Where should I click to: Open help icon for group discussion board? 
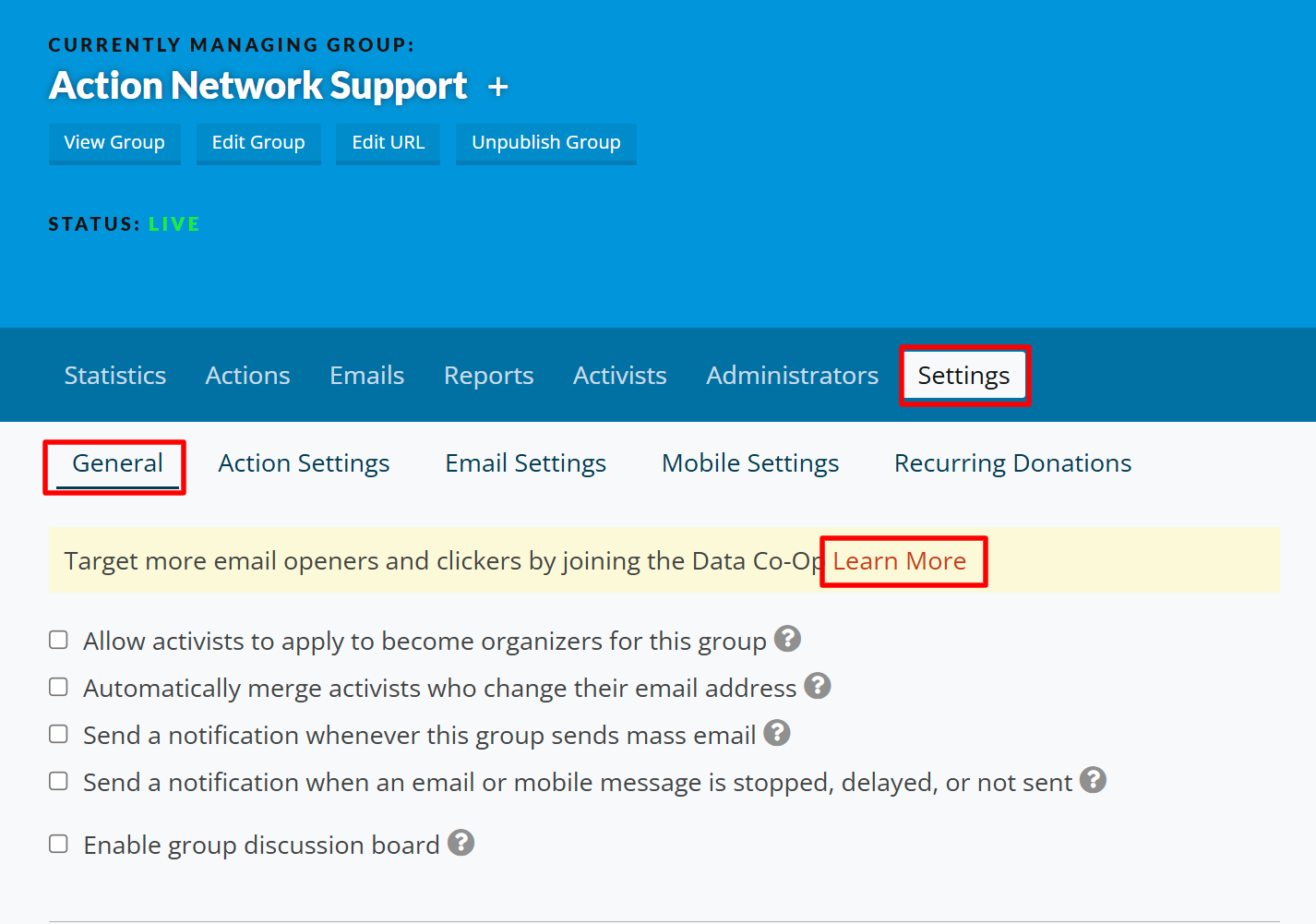[461, 843]
